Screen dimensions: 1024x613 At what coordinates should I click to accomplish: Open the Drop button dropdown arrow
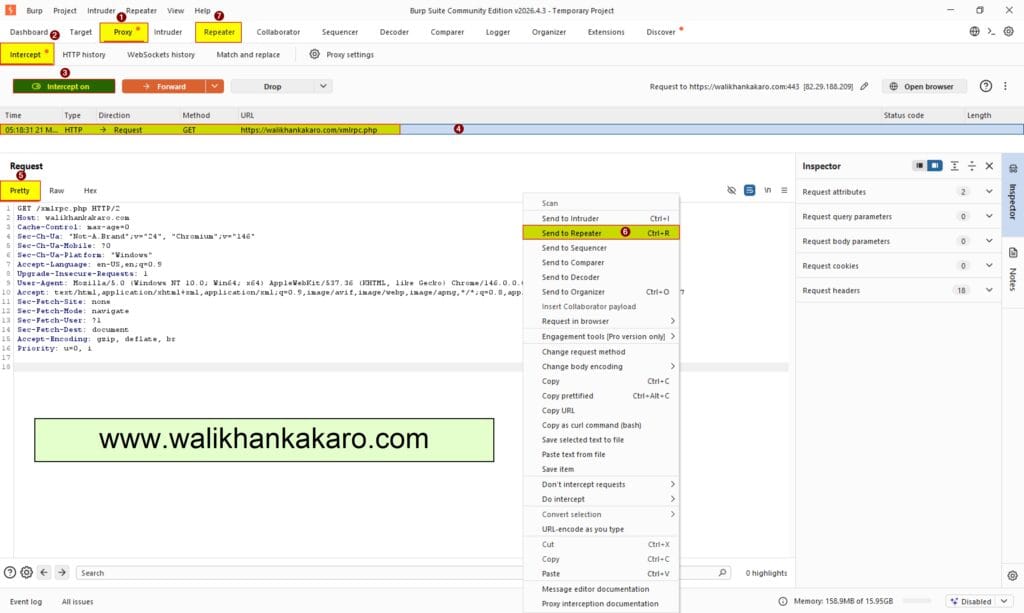coord(323,86)
